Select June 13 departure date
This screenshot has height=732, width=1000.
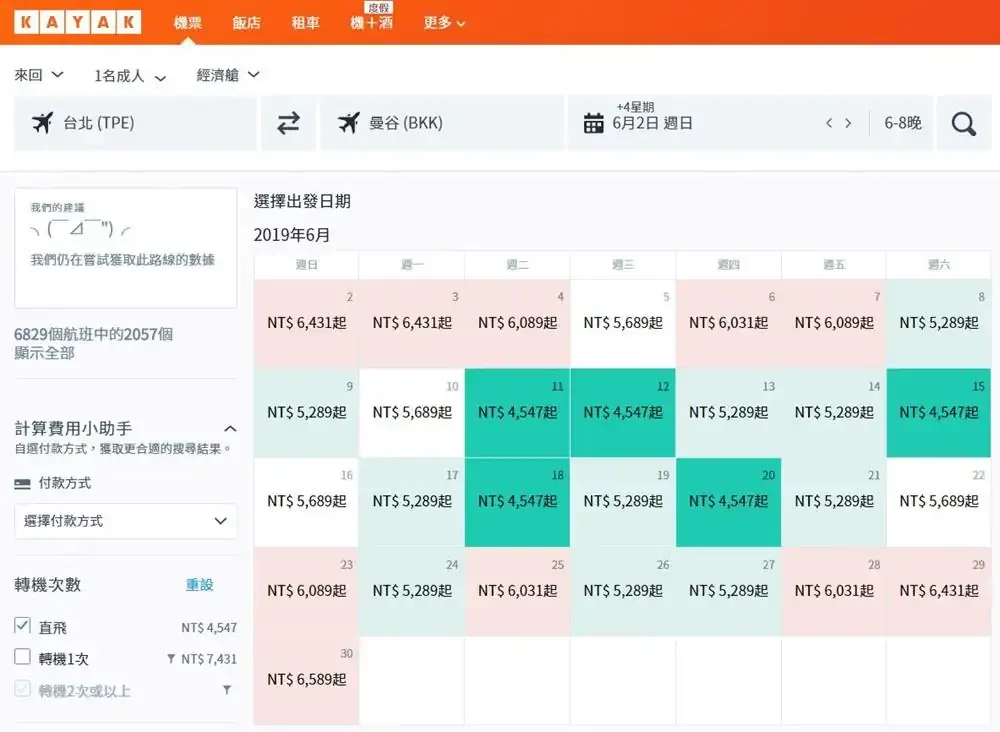click(x=728, y=413)
